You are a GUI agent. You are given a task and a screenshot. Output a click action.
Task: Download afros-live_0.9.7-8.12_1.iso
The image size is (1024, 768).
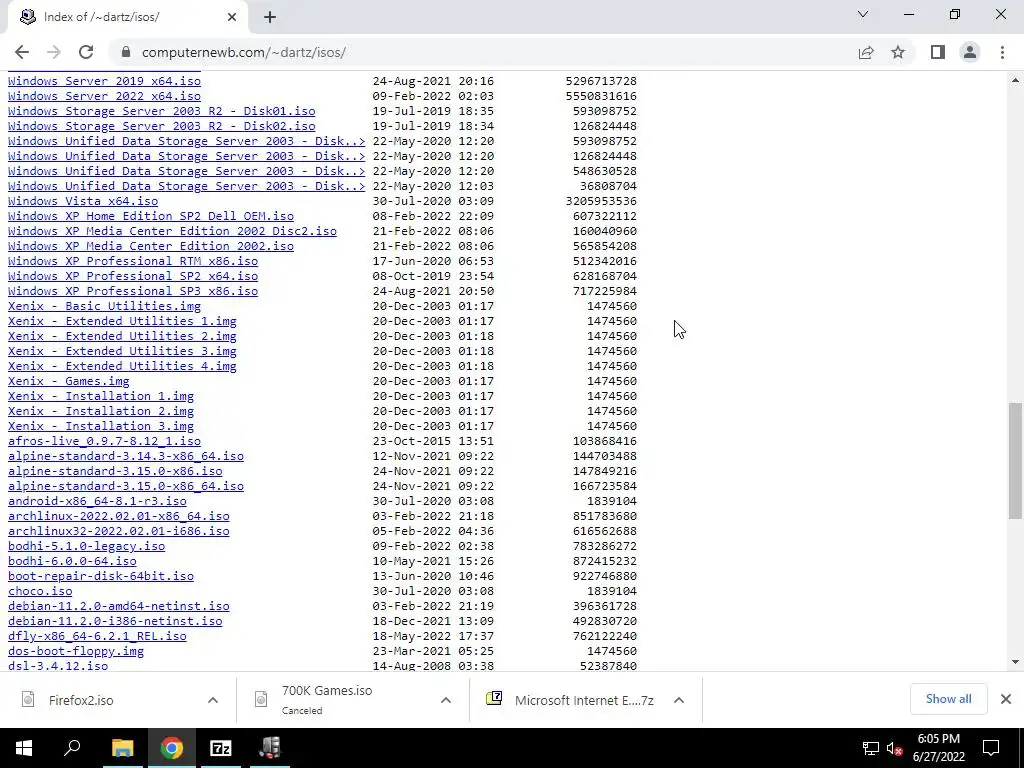click(104, 441)
